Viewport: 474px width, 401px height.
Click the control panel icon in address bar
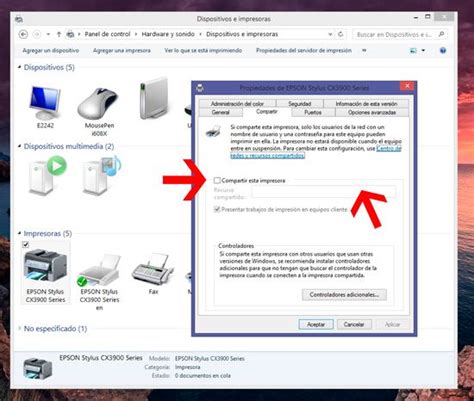tap(70, 34)
